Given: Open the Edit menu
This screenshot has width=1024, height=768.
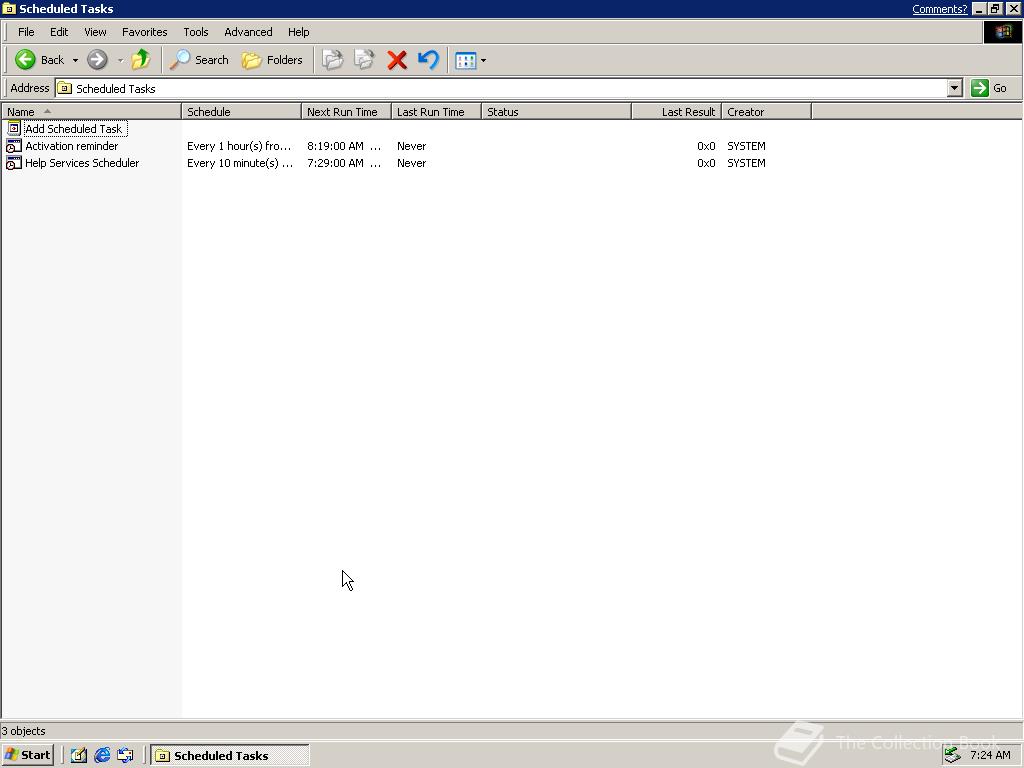Looking at the screenshot, I should point(59,32).
